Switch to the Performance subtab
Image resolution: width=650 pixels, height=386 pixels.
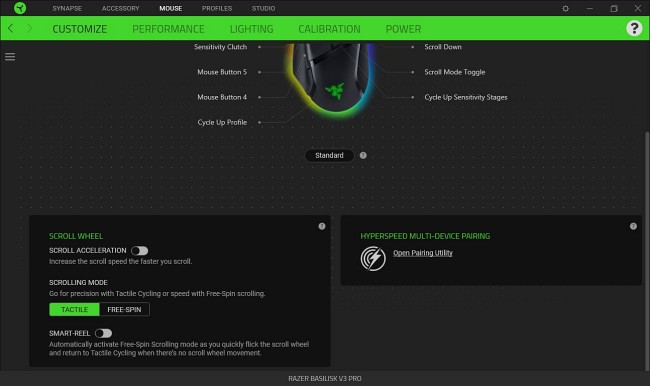click(x=168, y=29)
